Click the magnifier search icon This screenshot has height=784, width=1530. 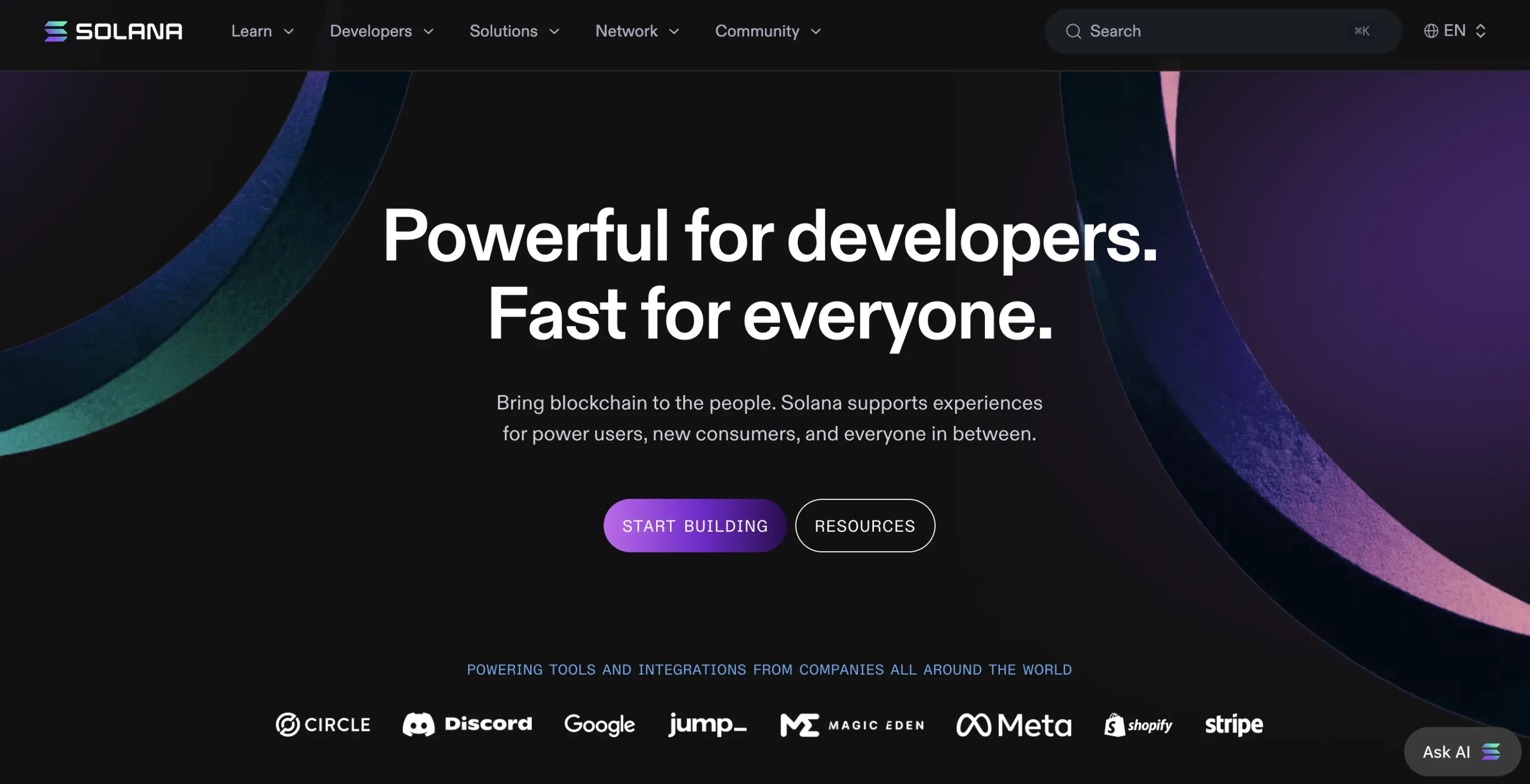[1073, 31]
